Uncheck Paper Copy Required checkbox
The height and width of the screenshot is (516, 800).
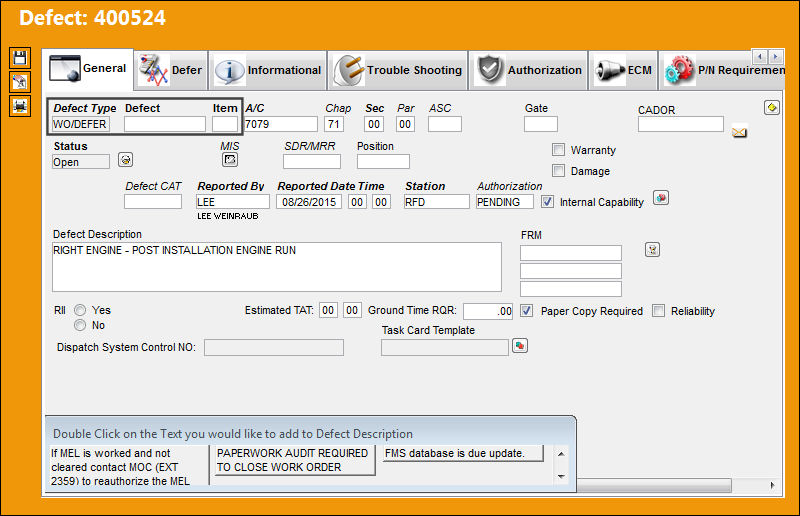pos(527,310)
